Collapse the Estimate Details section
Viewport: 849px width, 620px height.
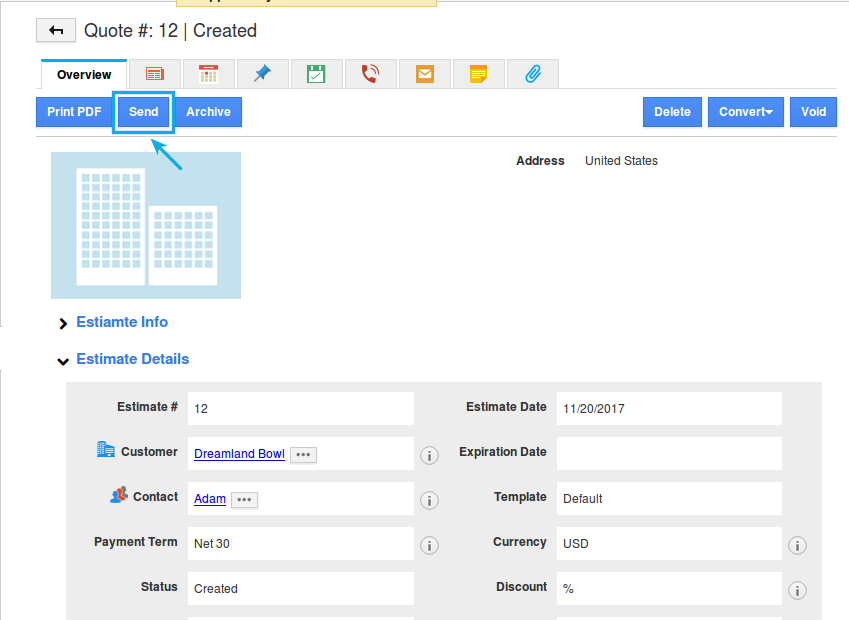tap(132, 359)
